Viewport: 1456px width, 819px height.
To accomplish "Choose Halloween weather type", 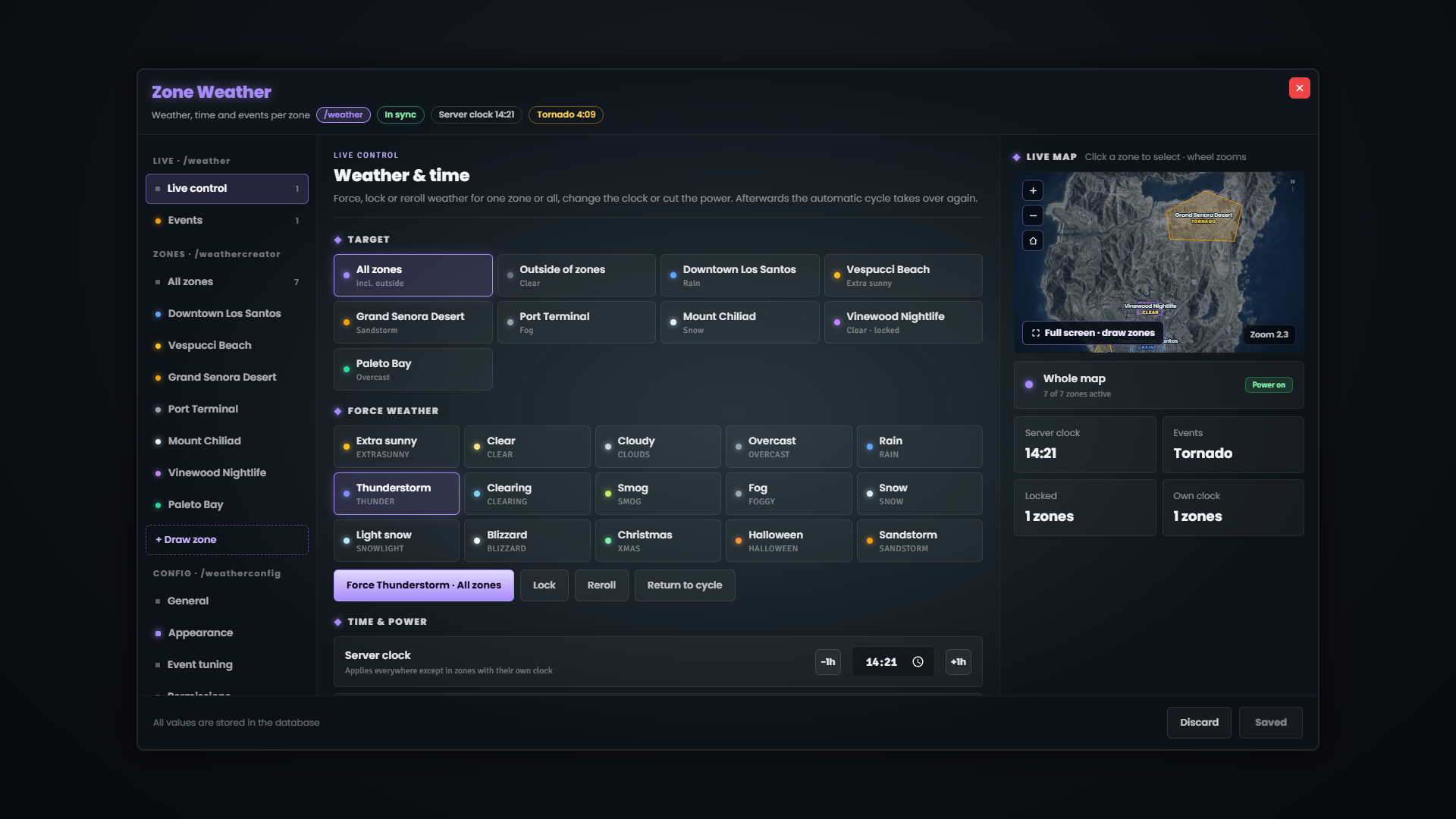I will (789, 541).
